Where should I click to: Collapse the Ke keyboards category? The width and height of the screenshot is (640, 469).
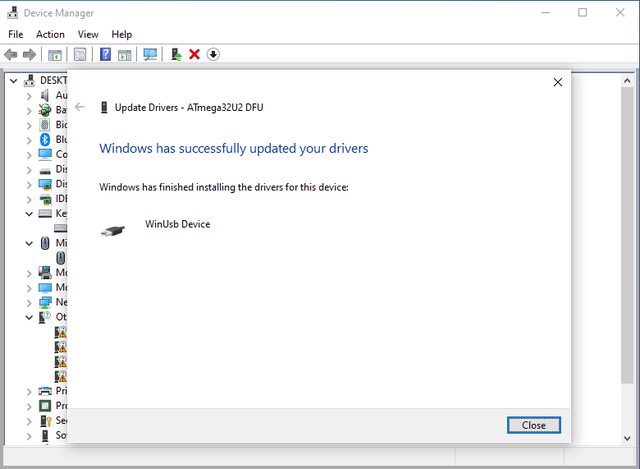pyautogui.click(x=29, y=213)
